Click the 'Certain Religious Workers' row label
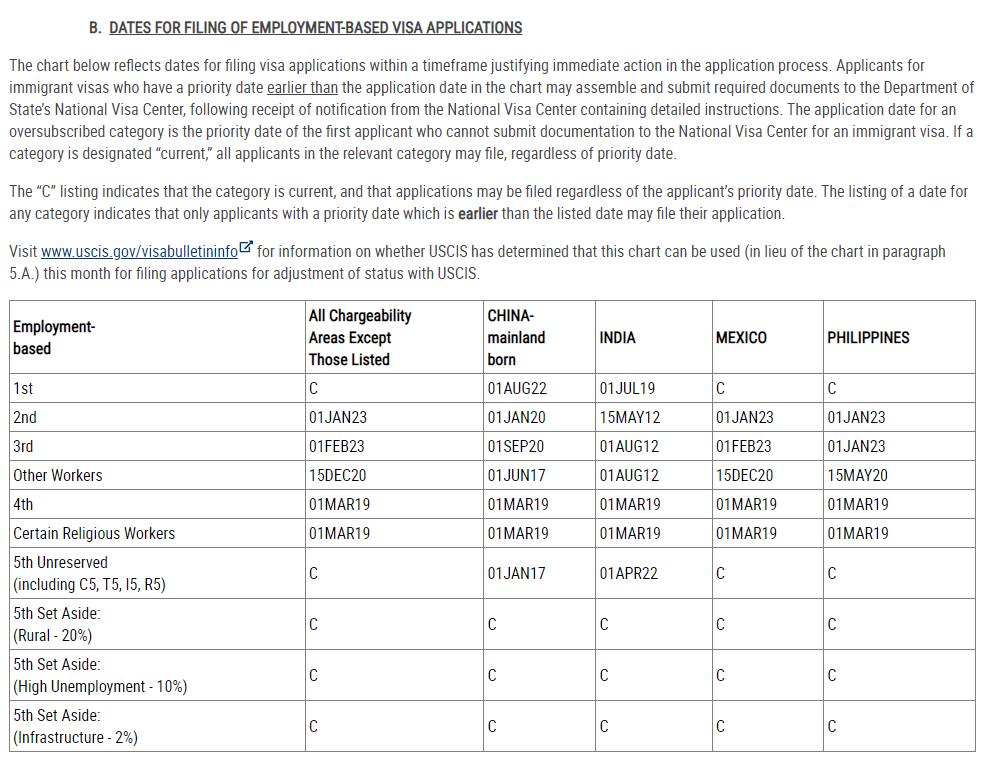The width and height of the screenshot is (989, 758). pyautogui.click(x=94, y=534)
